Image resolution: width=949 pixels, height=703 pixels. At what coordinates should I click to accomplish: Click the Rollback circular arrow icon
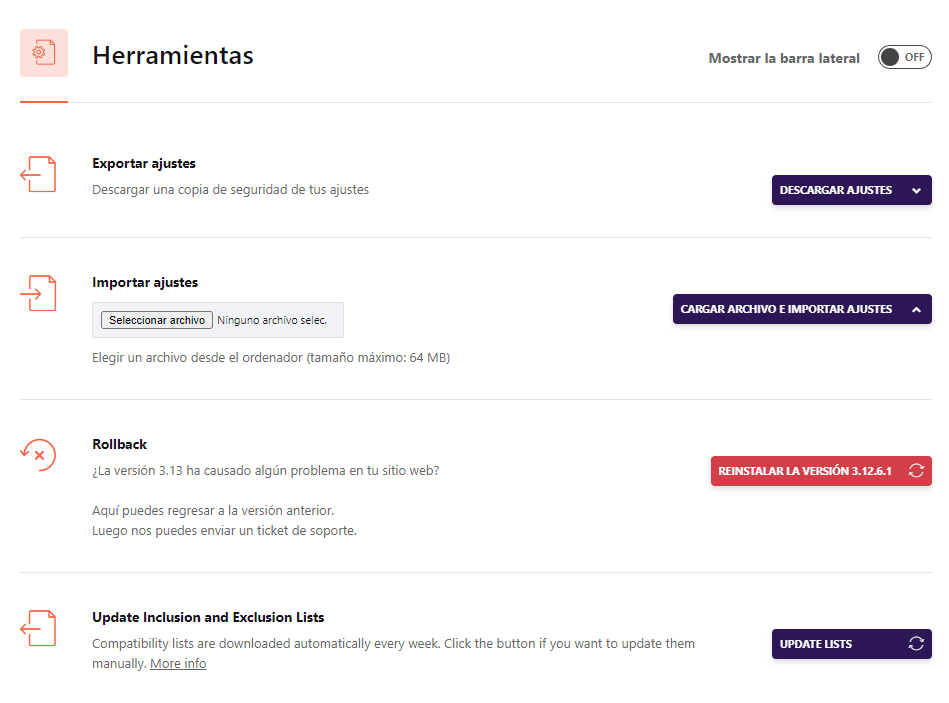coord(38,455)
